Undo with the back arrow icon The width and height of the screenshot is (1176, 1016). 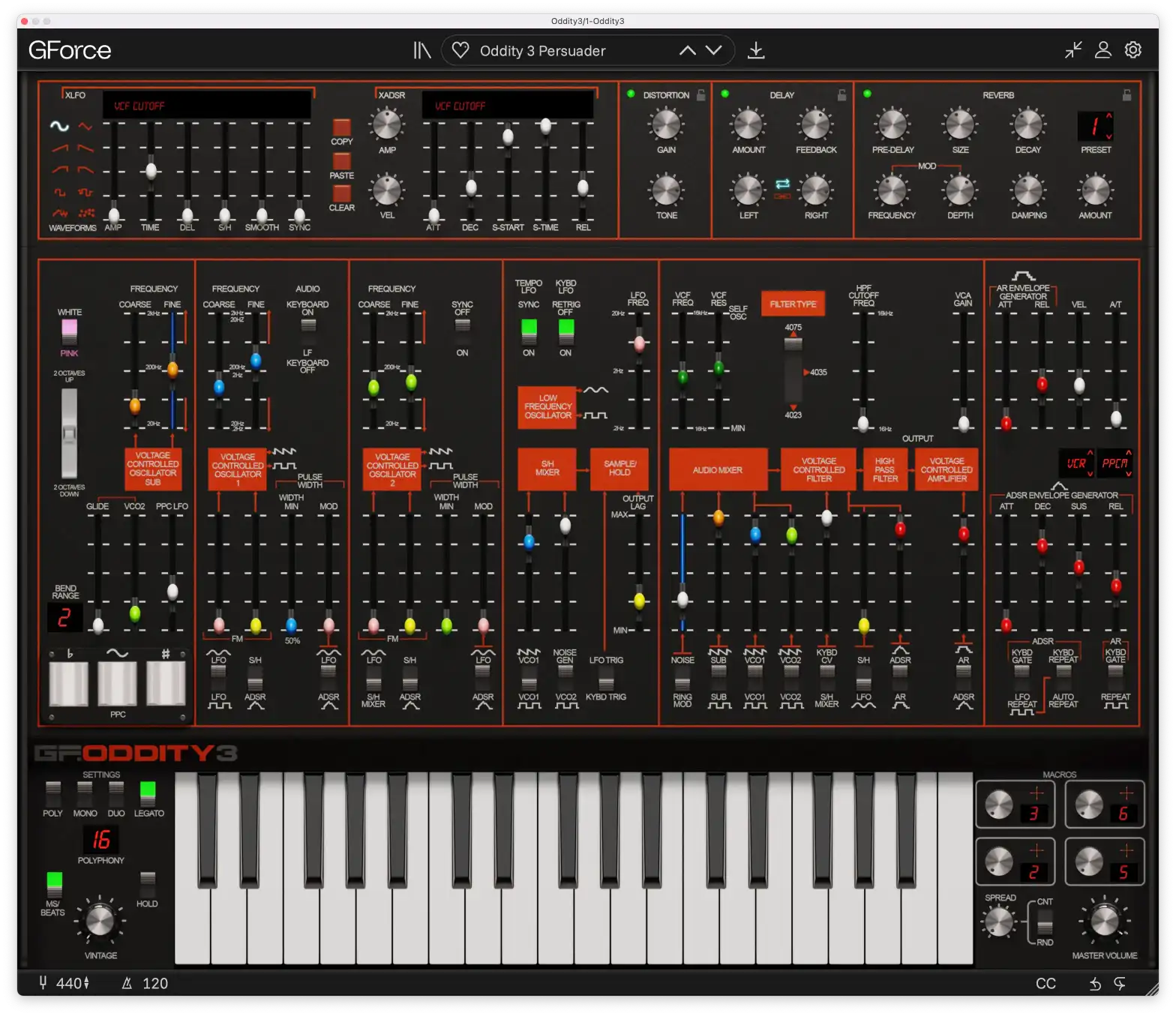click(x=1095, y=984)
